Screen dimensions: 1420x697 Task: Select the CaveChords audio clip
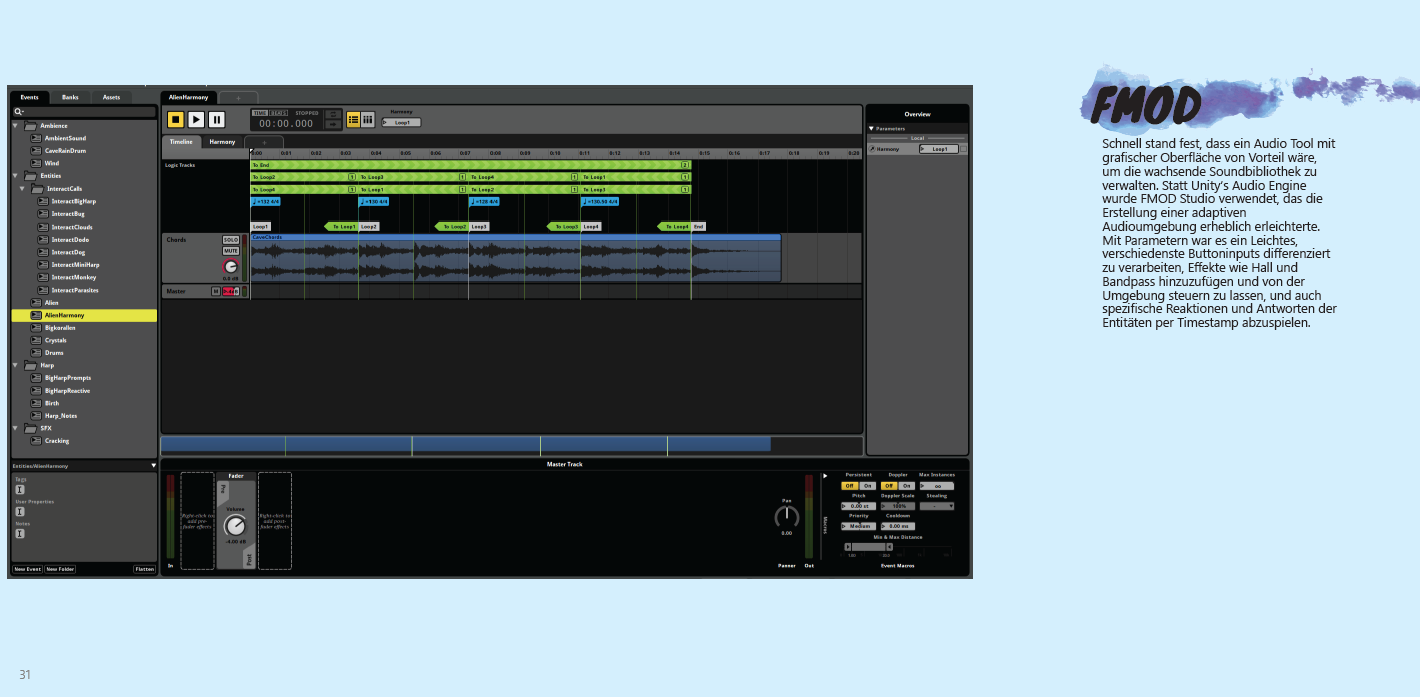coord(515,258)
